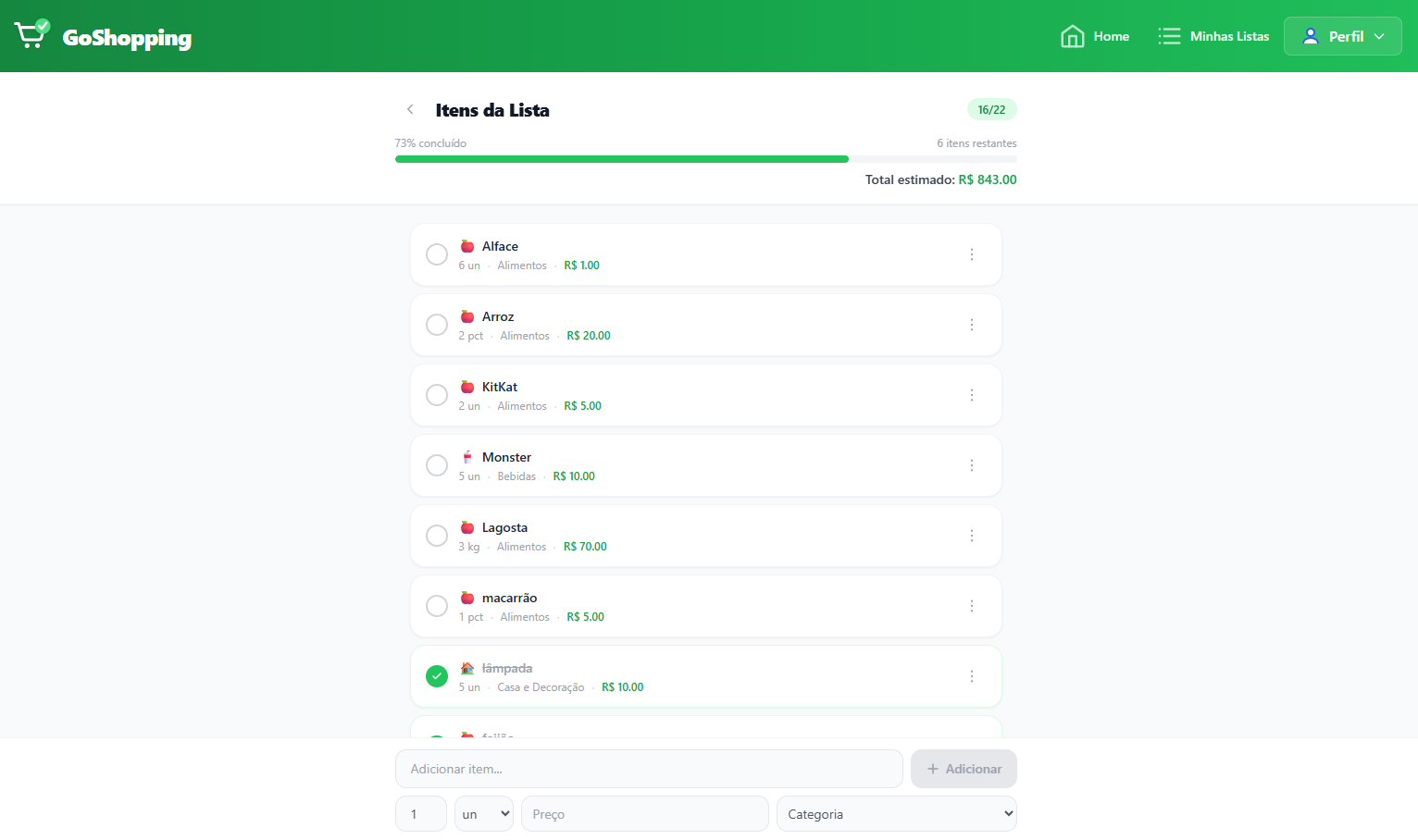Focus the 'Adicionar item...' text field
Screen dimensions: 1418x840
tap(648, 769)
